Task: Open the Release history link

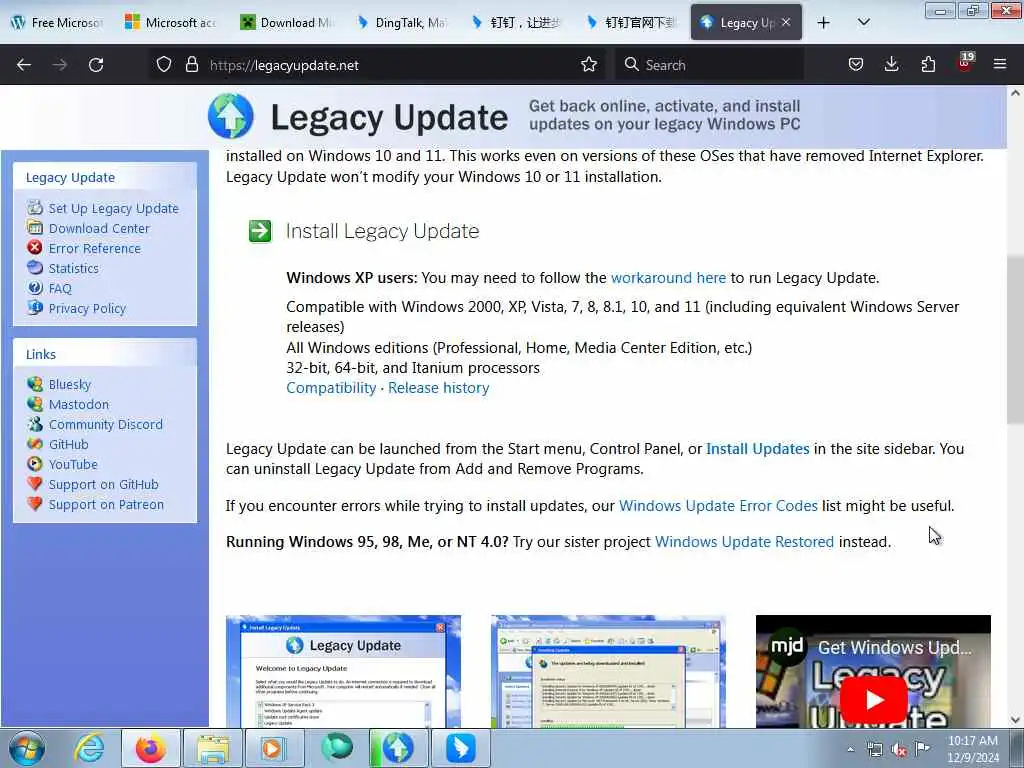Action: coord(438,387)
